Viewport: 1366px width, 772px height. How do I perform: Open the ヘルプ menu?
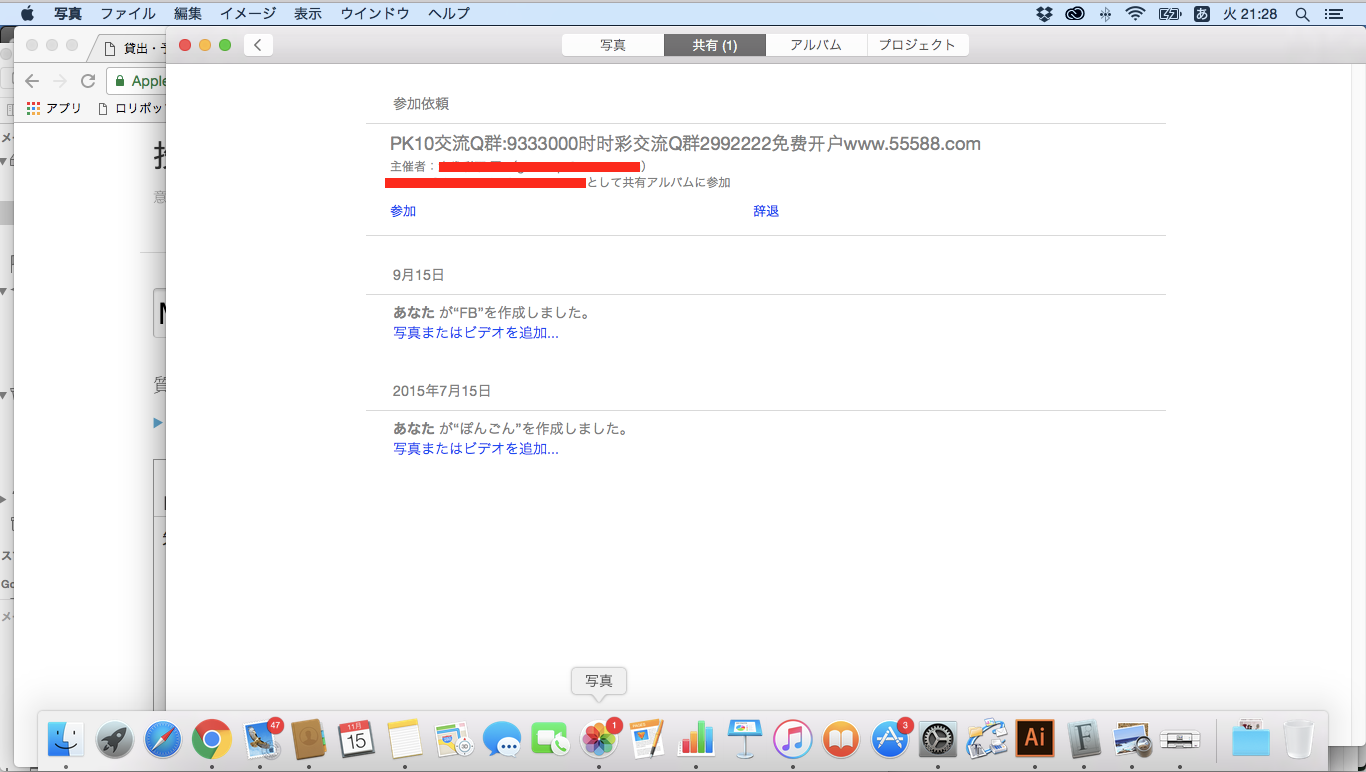pyautogui.click(x=448, y=14)
